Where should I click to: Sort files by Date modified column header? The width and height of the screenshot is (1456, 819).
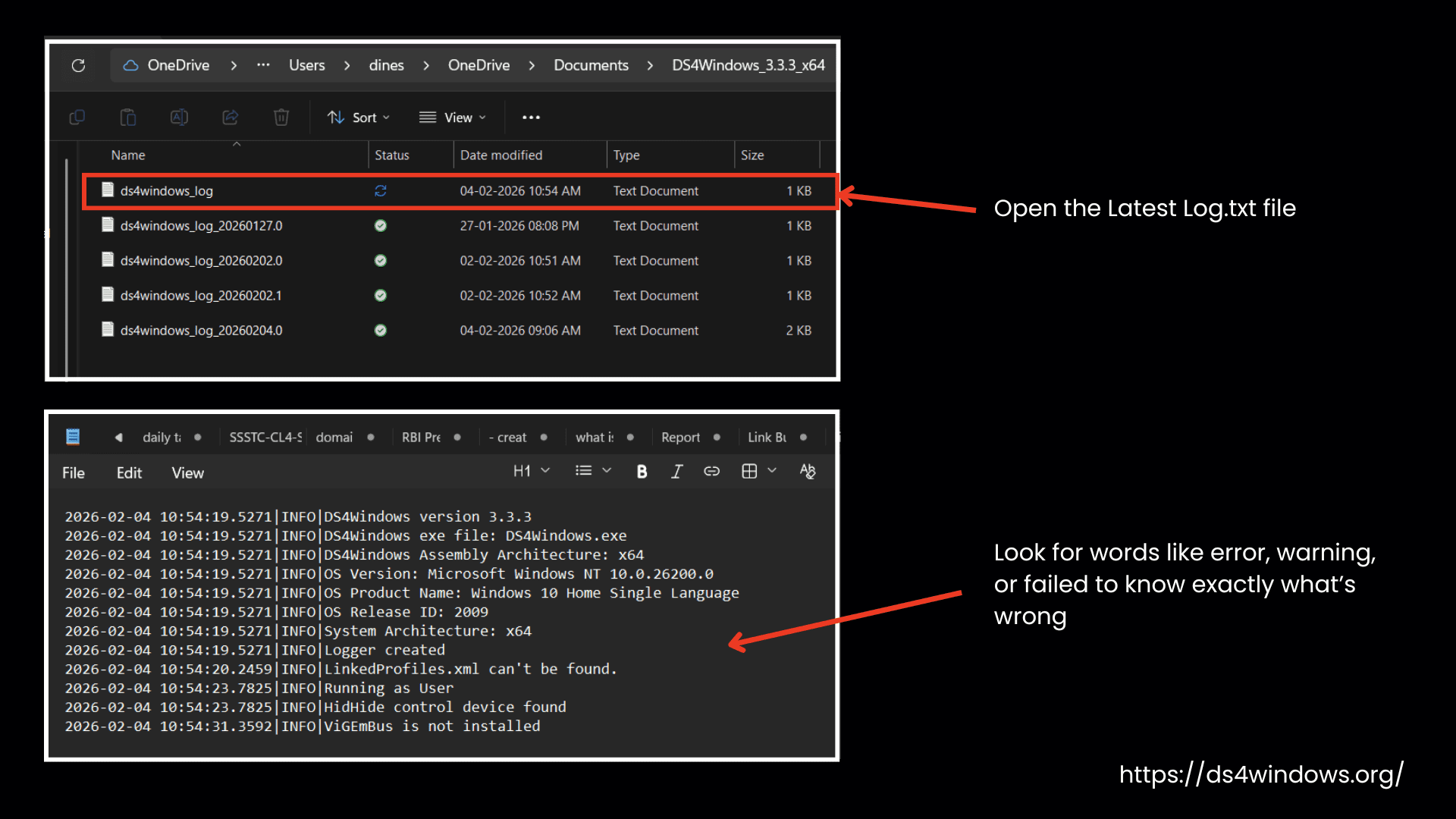pos(501,155)
